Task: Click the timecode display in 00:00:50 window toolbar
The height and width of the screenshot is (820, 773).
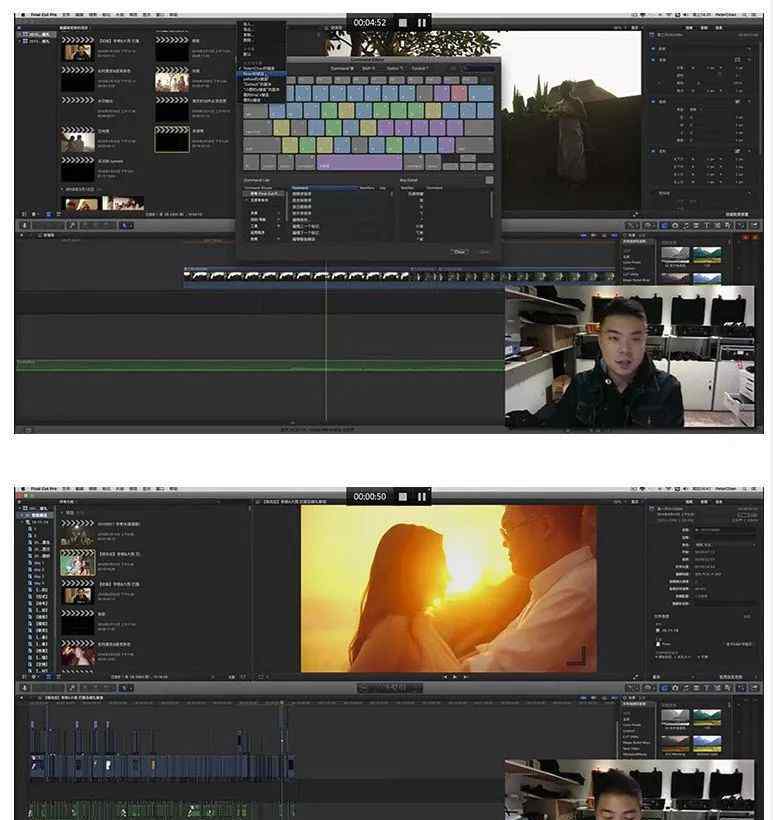Action: [x=389, y=688]
